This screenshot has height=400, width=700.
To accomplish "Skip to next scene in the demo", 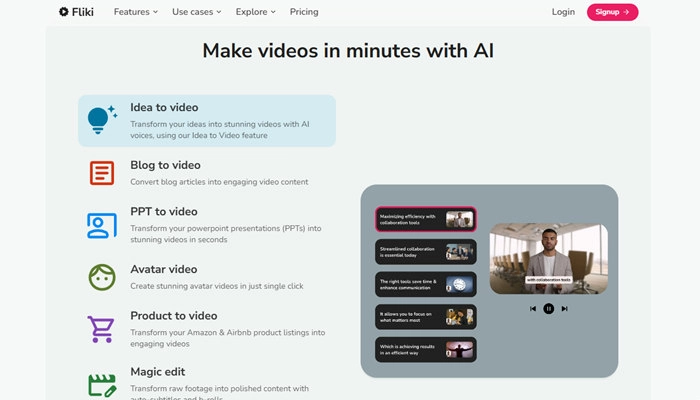I will tap(565, 308).
